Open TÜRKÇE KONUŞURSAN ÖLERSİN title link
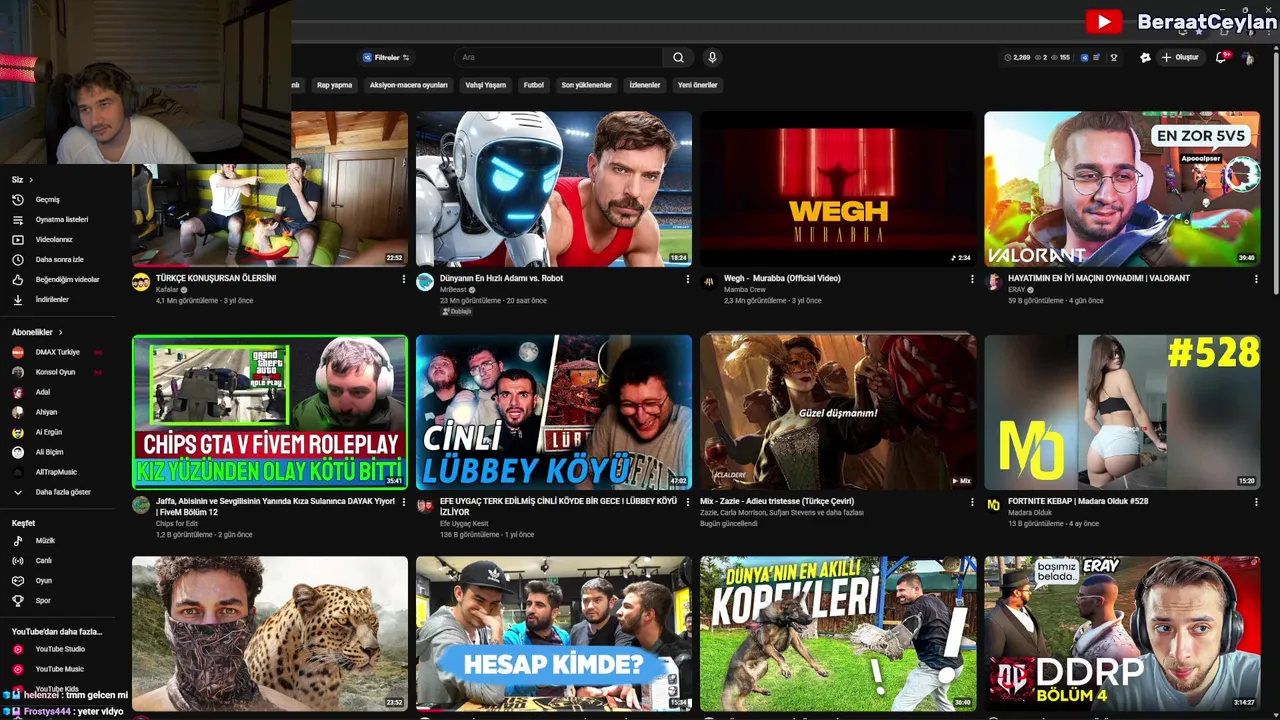 (x=216, y=278)
